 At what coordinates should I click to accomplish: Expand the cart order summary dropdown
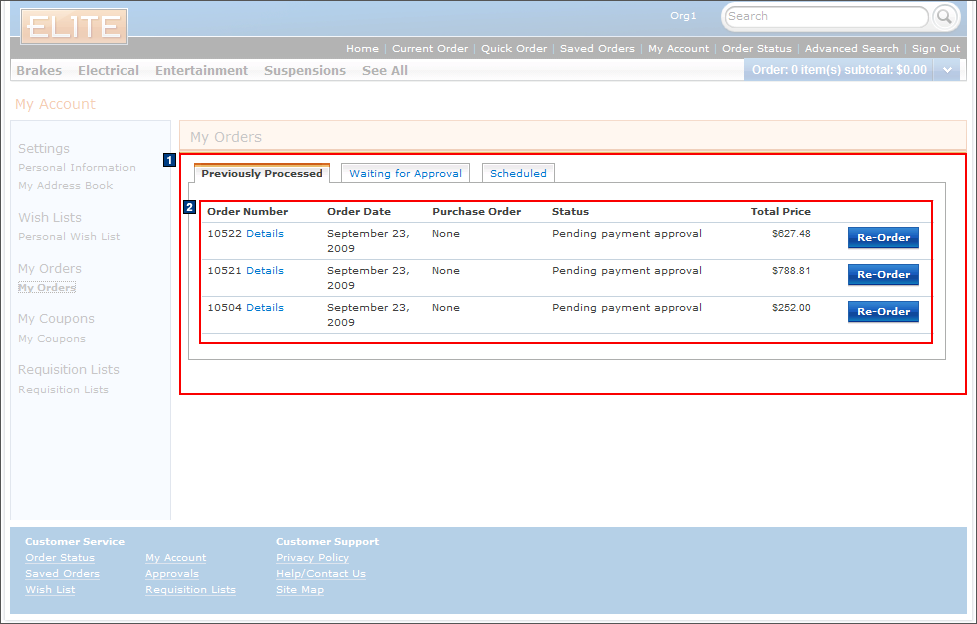948,70
